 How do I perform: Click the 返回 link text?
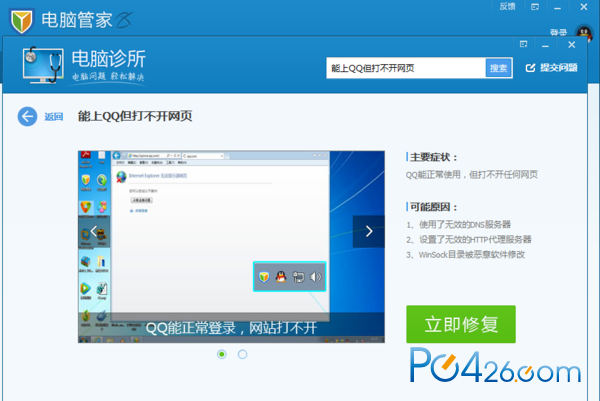coord(54,117)
